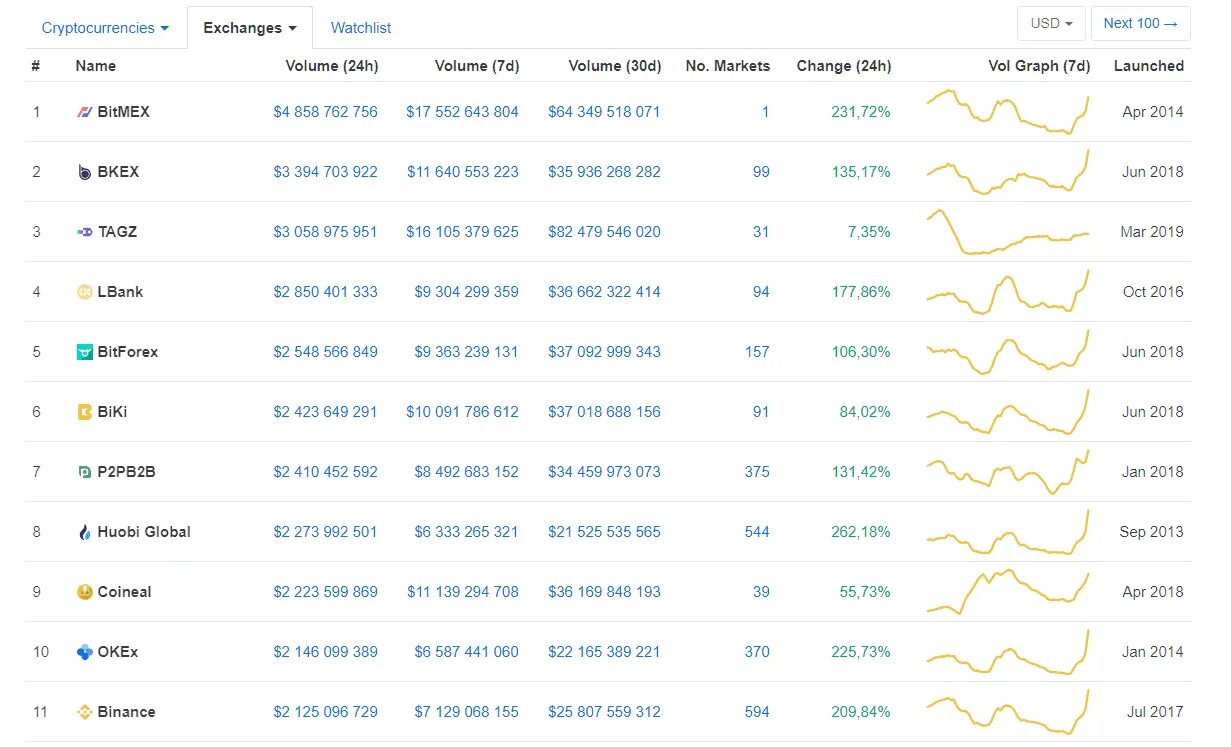Image resolution: width=1231 pixels, height=747 pixels.
Task: Open the BitForex exchange name link
Action: coord(128,352)
